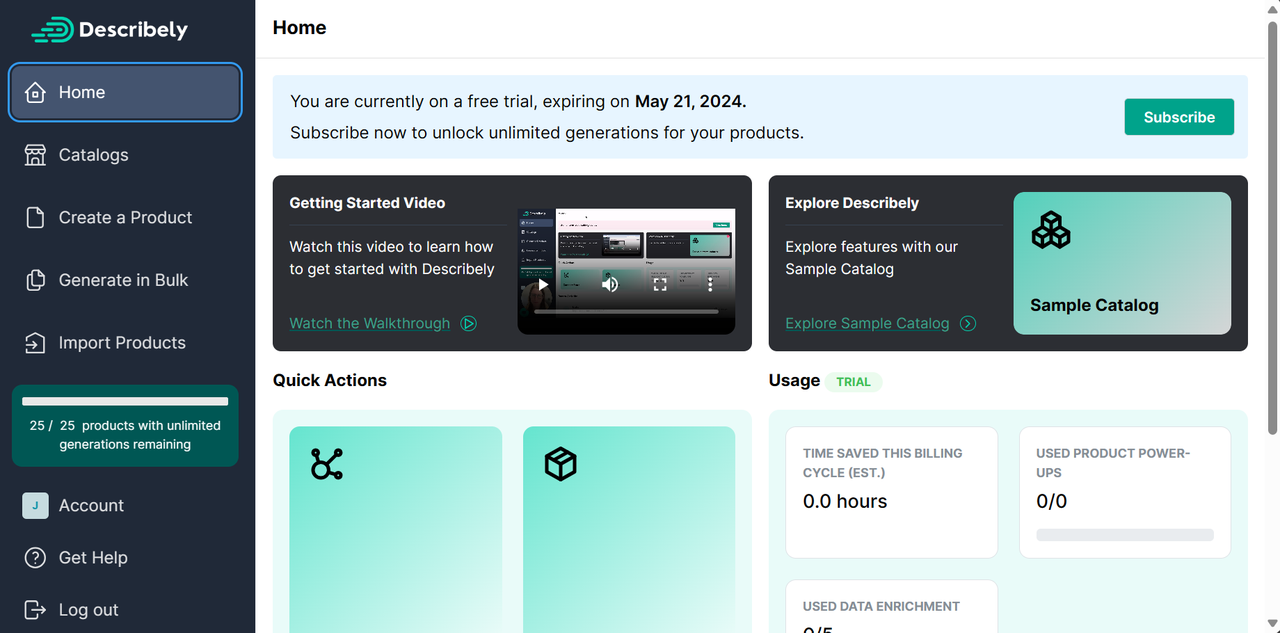This screenshot has height=633, width=1280.
Task: Click the Account avatar with letter J
Action: click(35, 506)
